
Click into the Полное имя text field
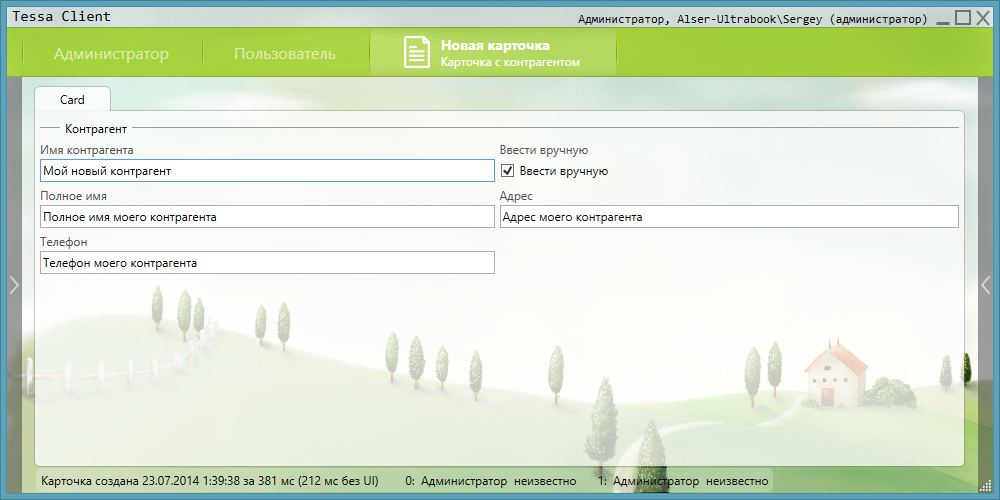tap(266, 217)
